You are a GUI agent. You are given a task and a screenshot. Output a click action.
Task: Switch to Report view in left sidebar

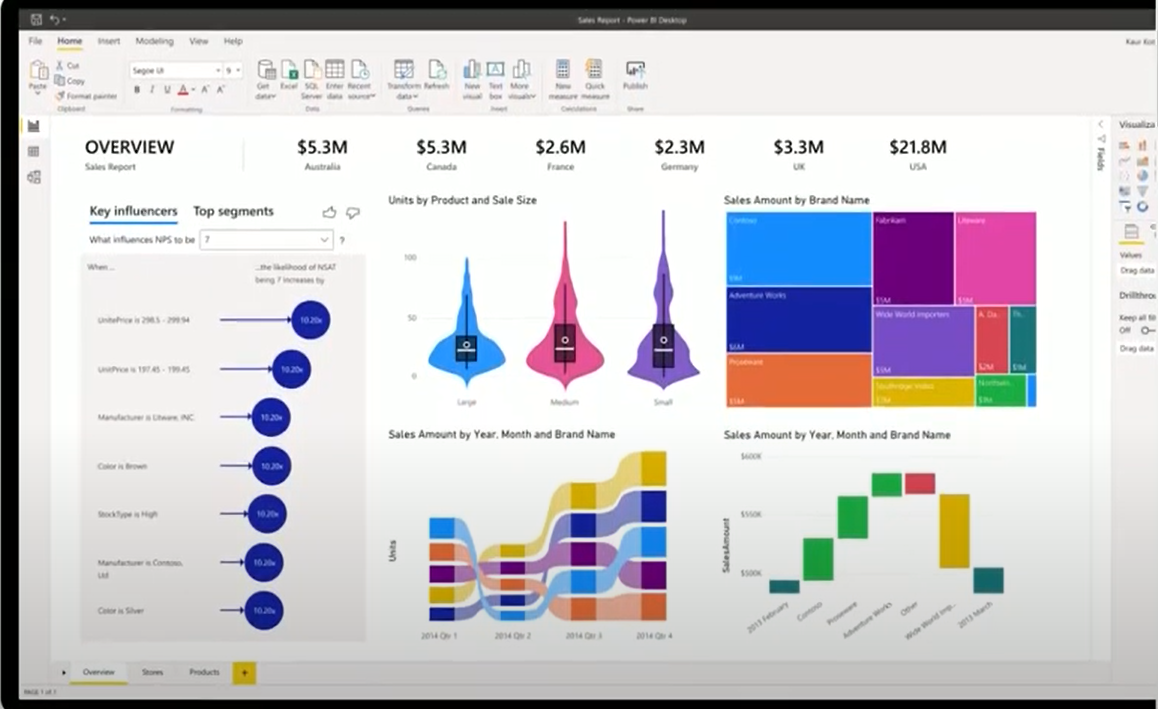pyautogui.click(x=34, y=126)
